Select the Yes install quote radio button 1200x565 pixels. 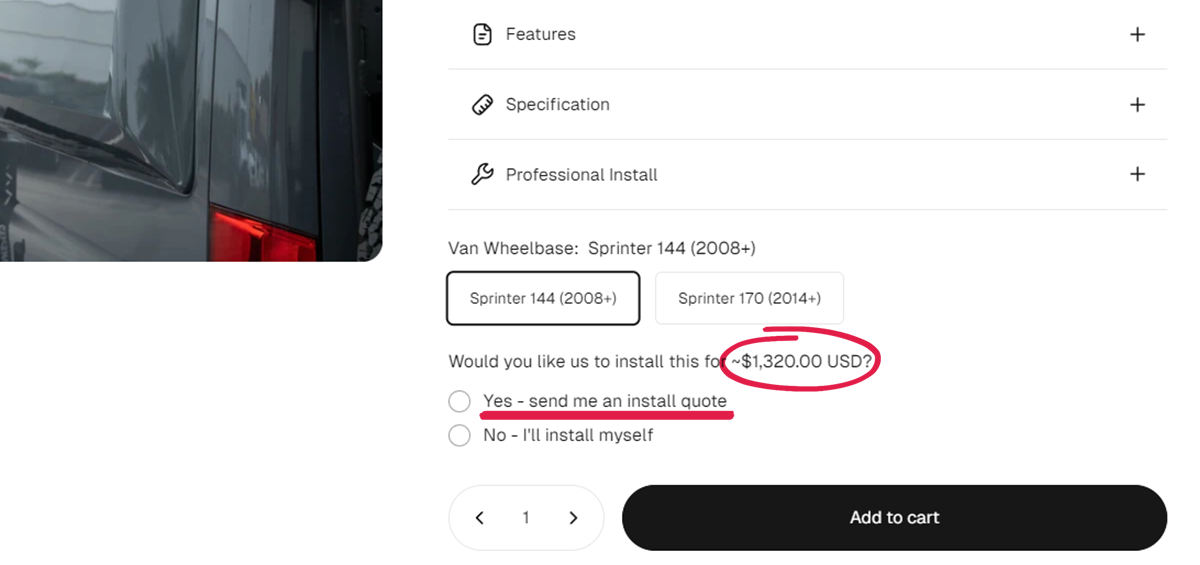coord(459,401)
